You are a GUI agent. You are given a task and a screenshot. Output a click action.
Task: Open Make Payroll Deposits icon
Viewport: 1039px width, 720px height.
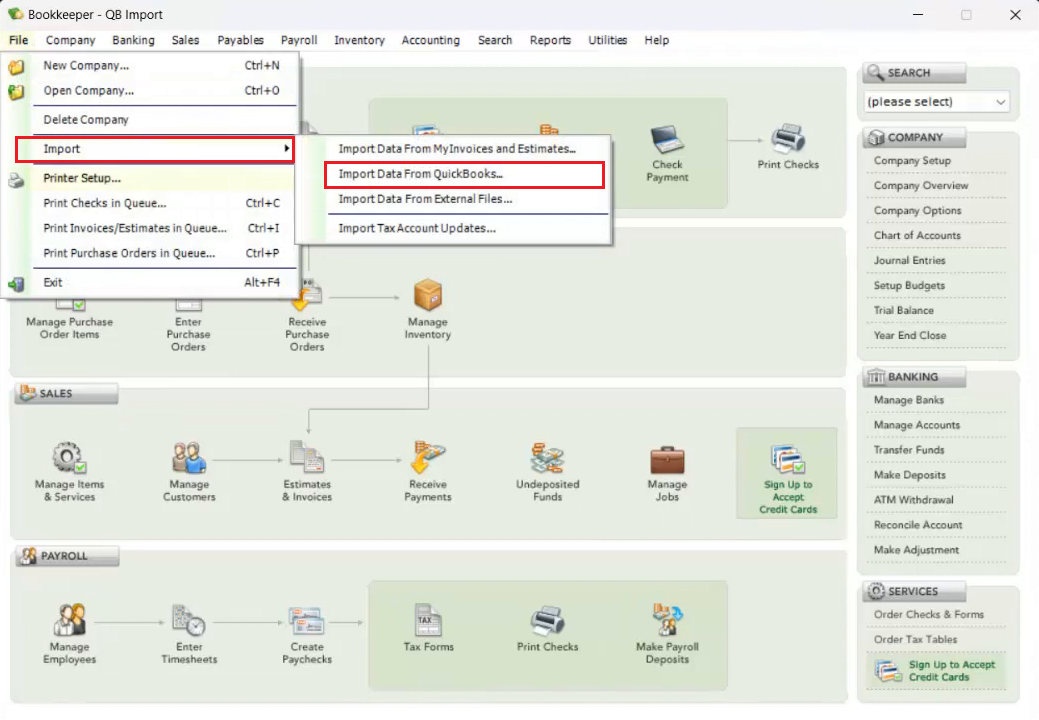[667, 619]
